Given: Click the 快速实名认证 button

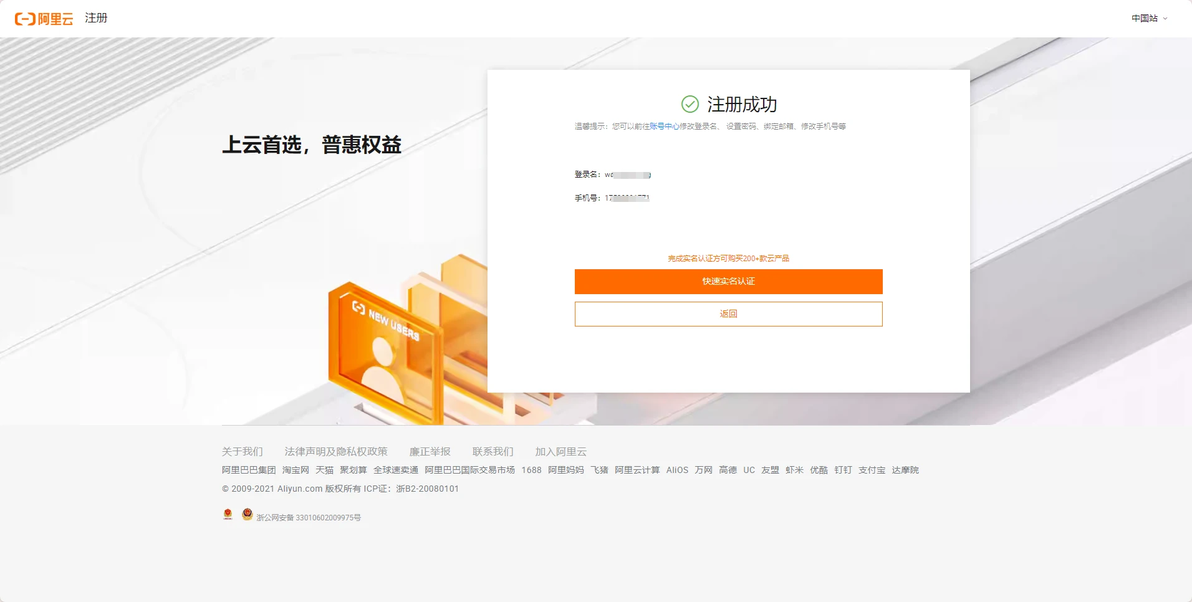Looking at the screenshot, I should 728,281.
